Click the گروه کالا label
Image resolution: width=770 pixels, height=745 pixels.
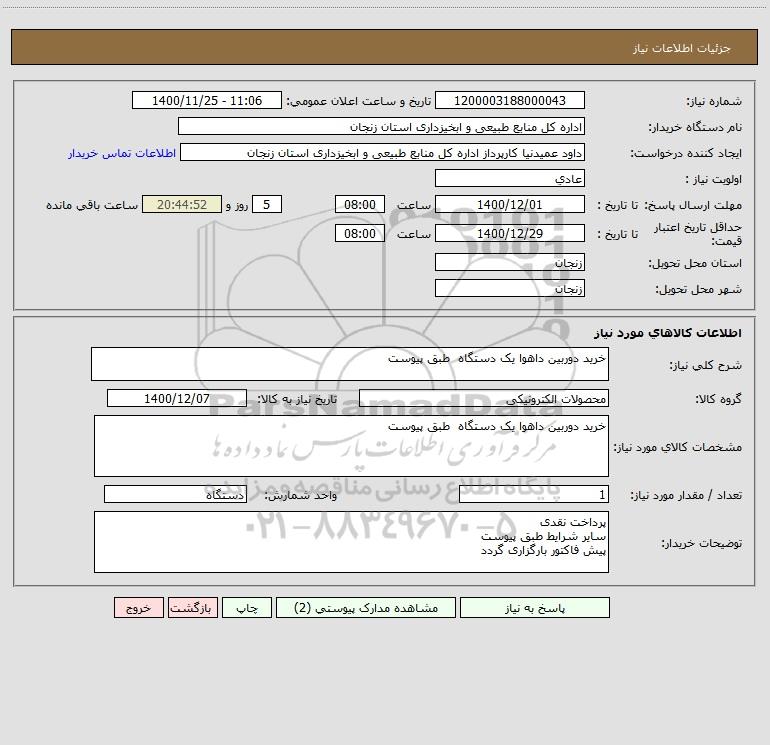[x=718, y=399]
